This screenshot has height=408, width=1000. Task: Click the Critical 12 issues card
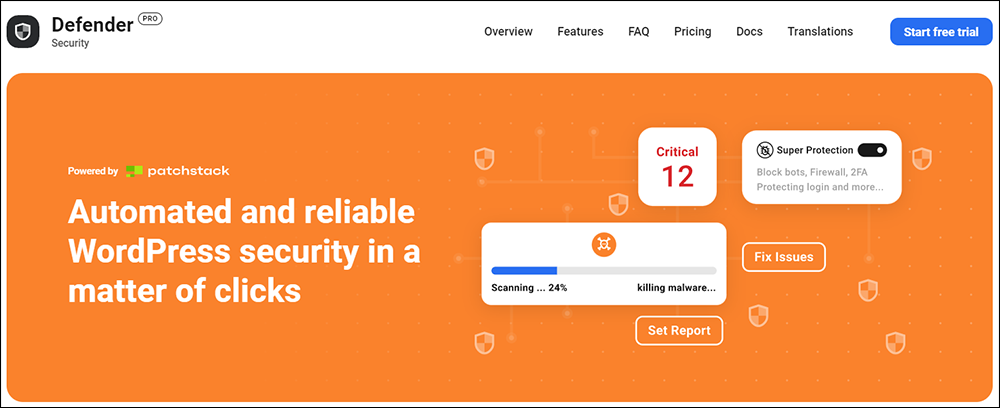677,167
